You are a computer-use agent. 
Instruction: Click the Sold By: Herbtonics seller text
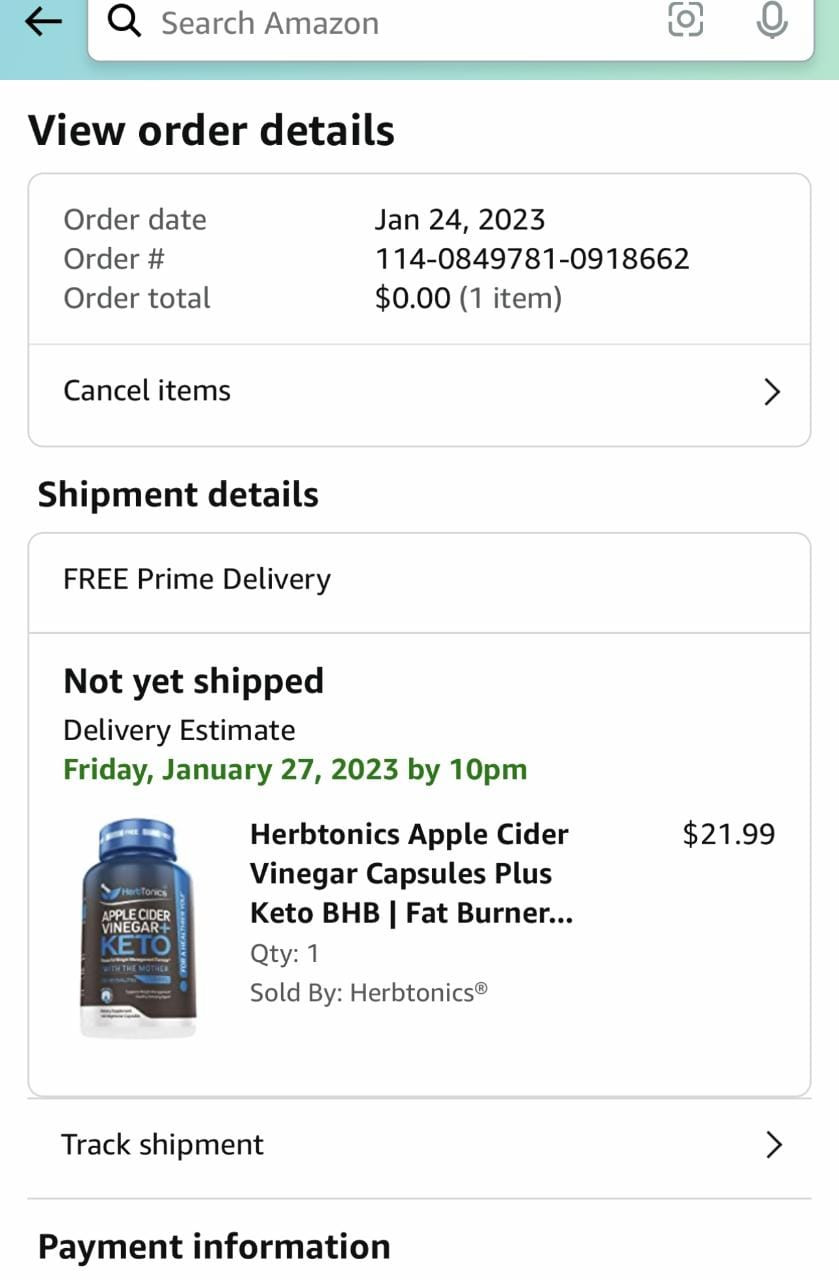pyautogui.click(x=368, y=992)
